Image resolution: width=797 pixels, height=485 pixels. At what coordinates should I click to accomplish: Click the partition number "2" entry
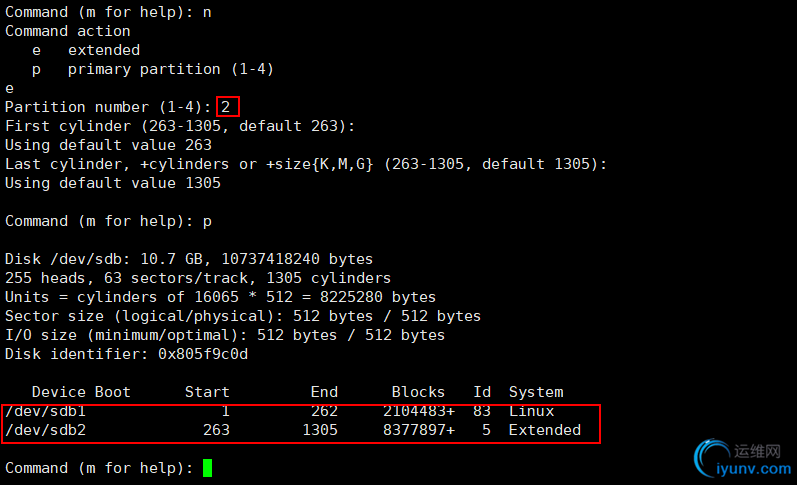[226, 107]
